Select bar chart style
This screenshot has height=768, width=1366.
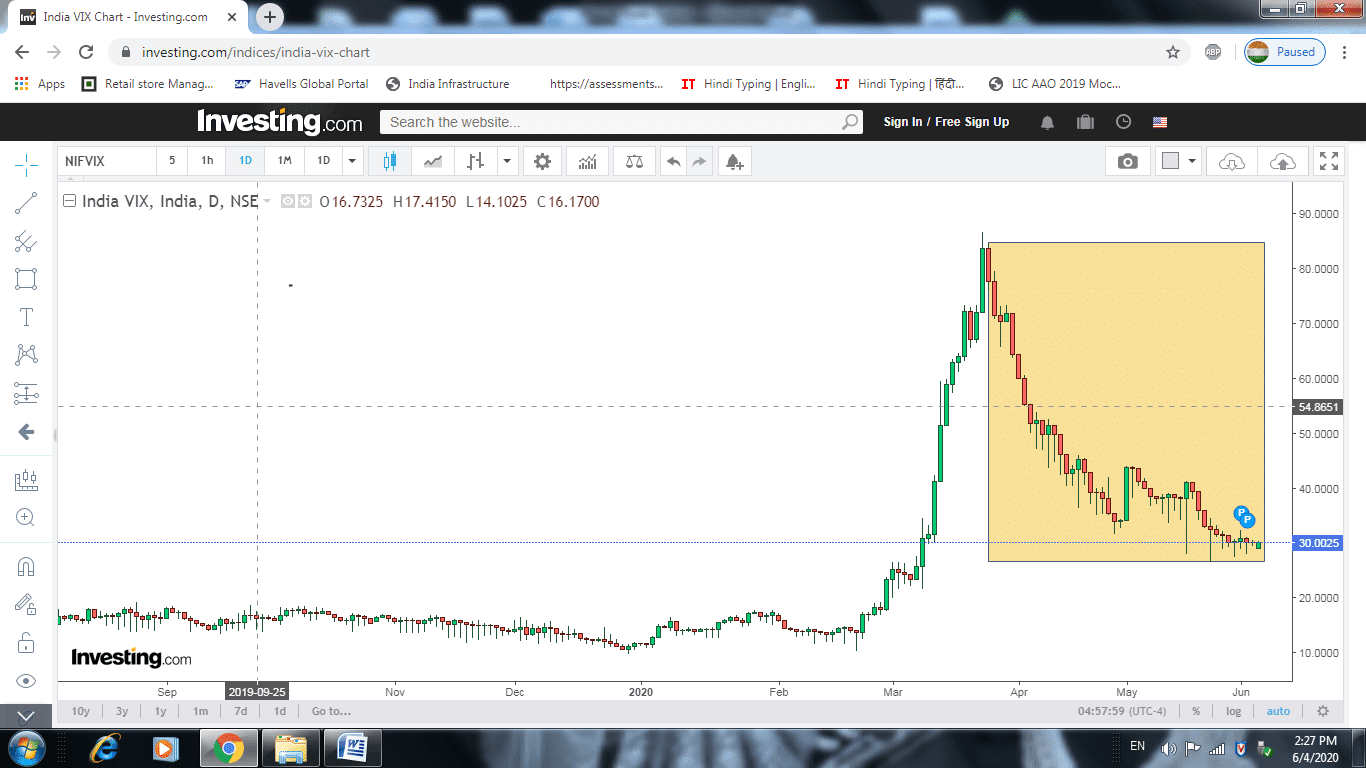(x=476, y=161)
